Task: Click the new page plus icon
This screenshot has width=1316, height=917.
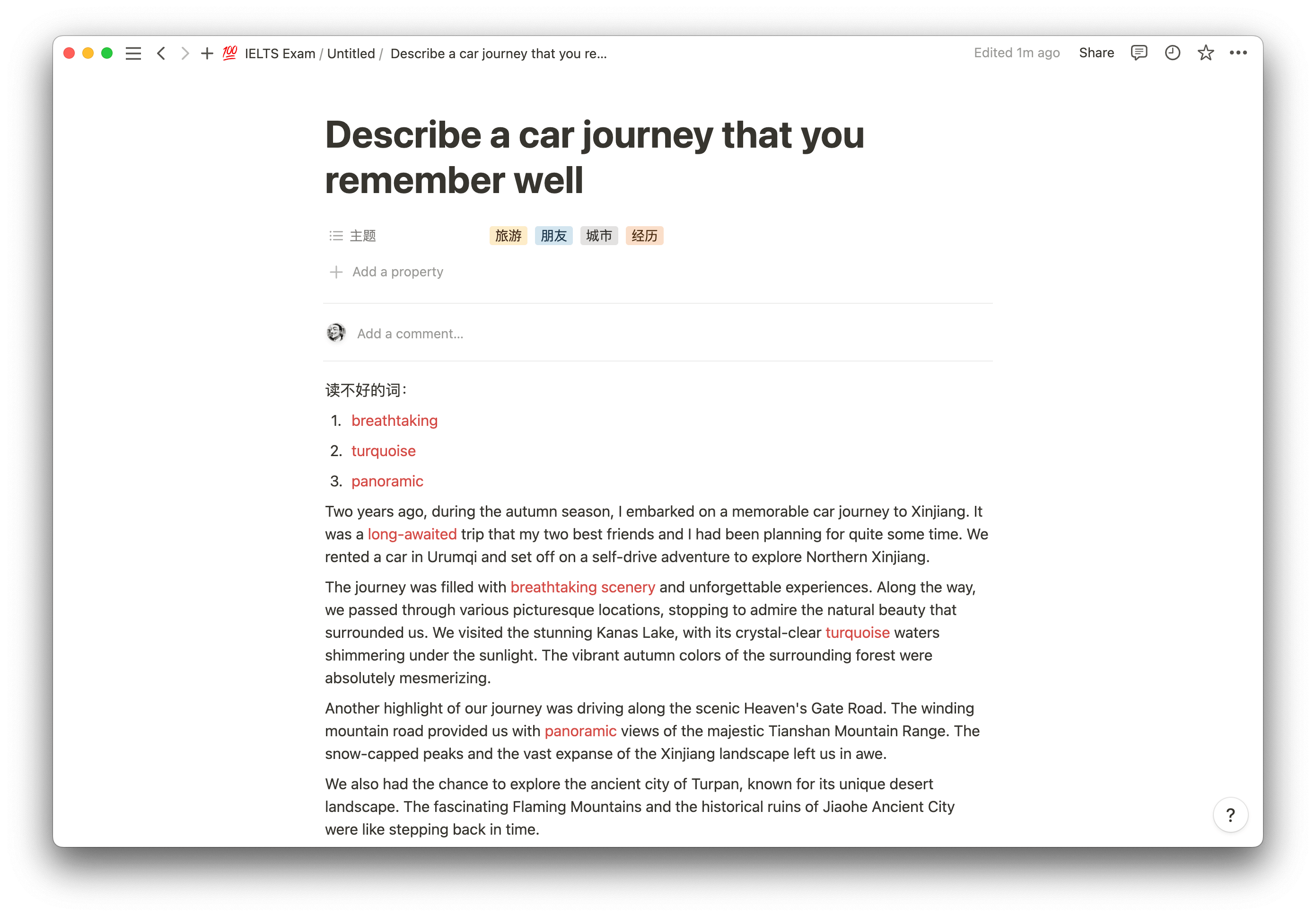Action: click(x=206, y=53)
